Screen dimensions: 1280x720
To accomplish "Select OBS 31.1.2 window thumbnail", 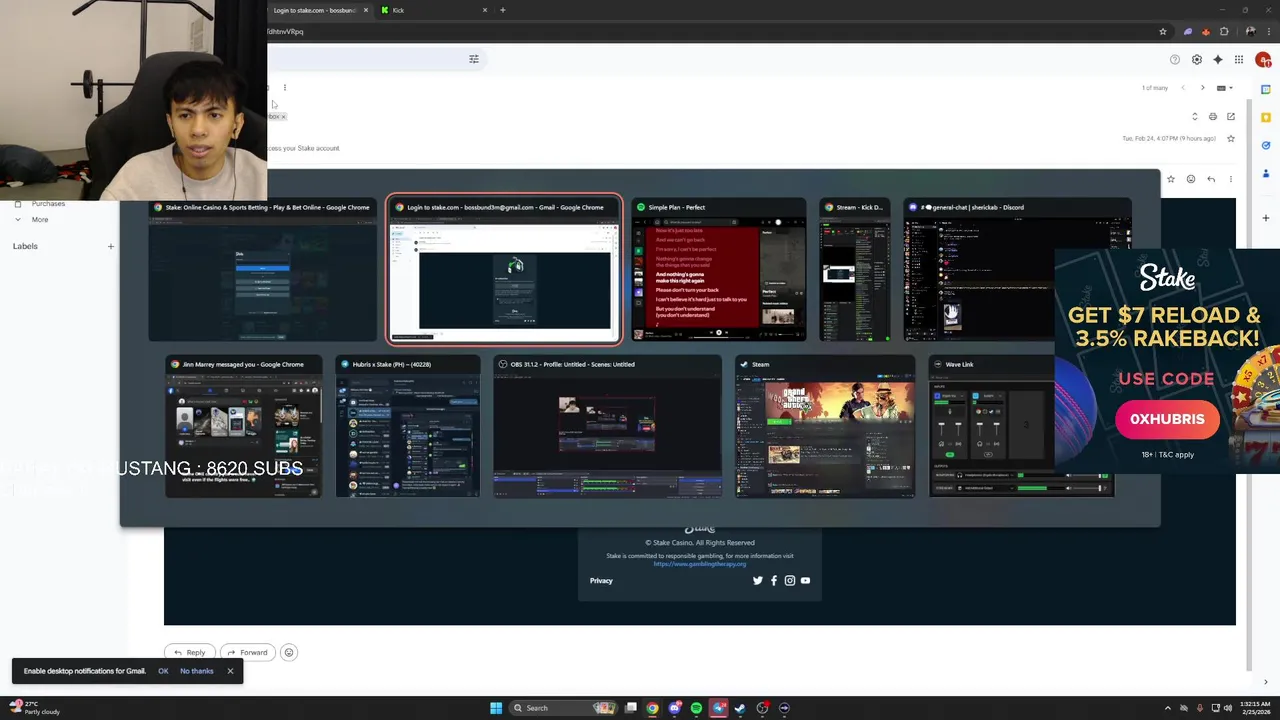I will point(607,427).
